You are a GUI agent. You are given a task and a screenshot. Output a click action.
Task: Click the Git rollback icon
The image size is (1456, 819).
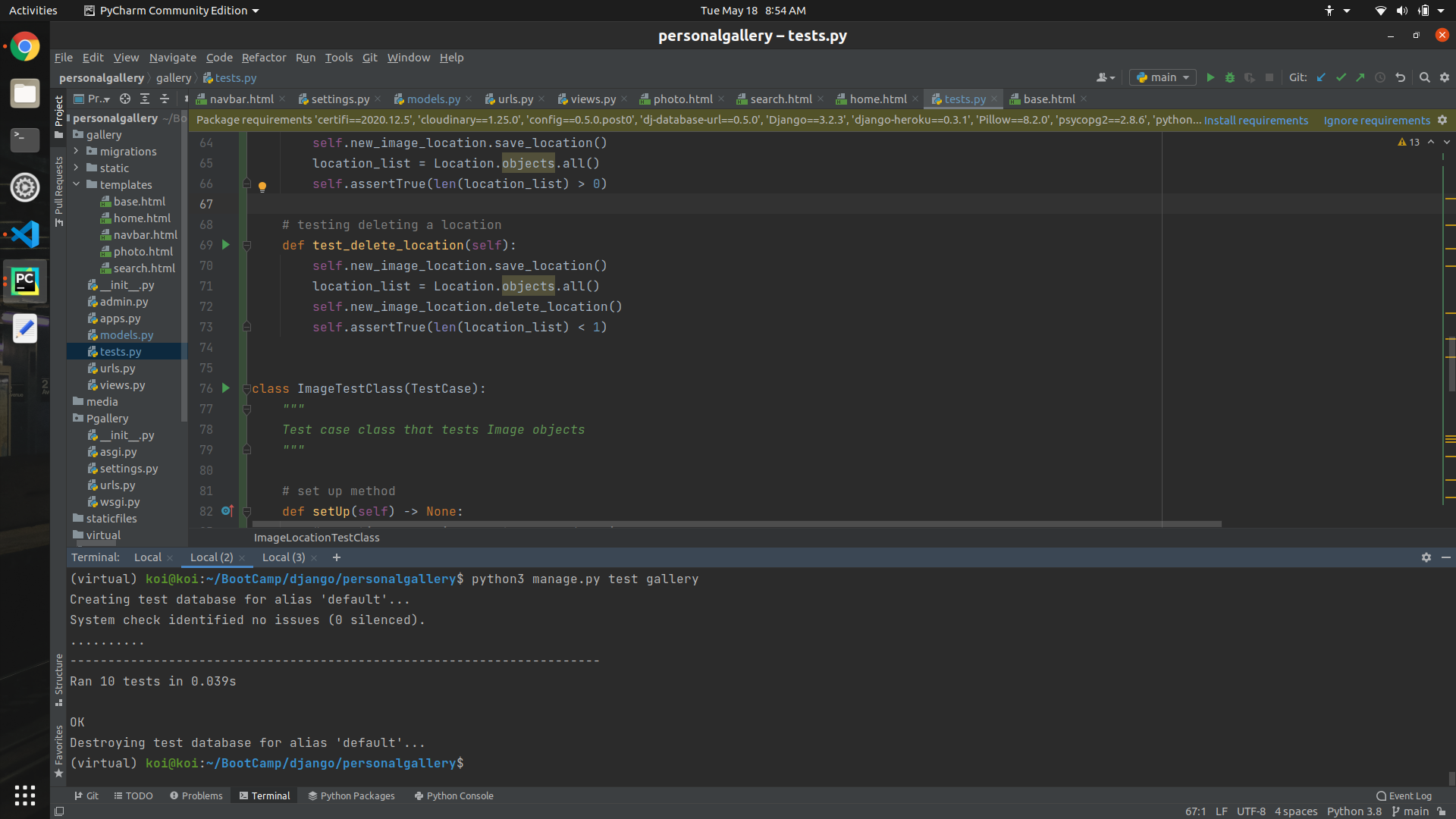[1401, 77]
